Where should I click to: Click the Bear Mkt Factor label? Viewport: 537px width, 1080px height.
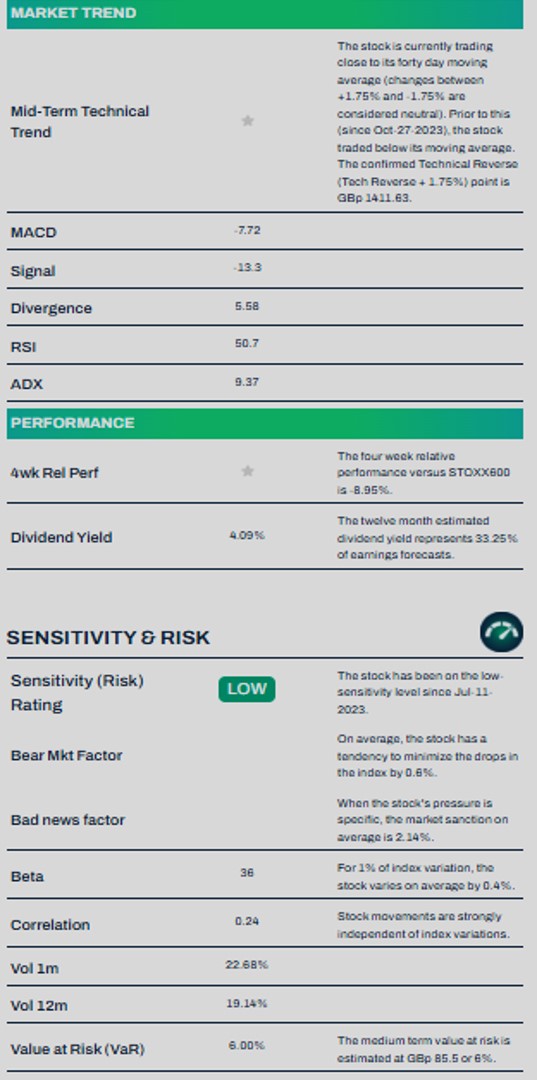pos(66,756)
